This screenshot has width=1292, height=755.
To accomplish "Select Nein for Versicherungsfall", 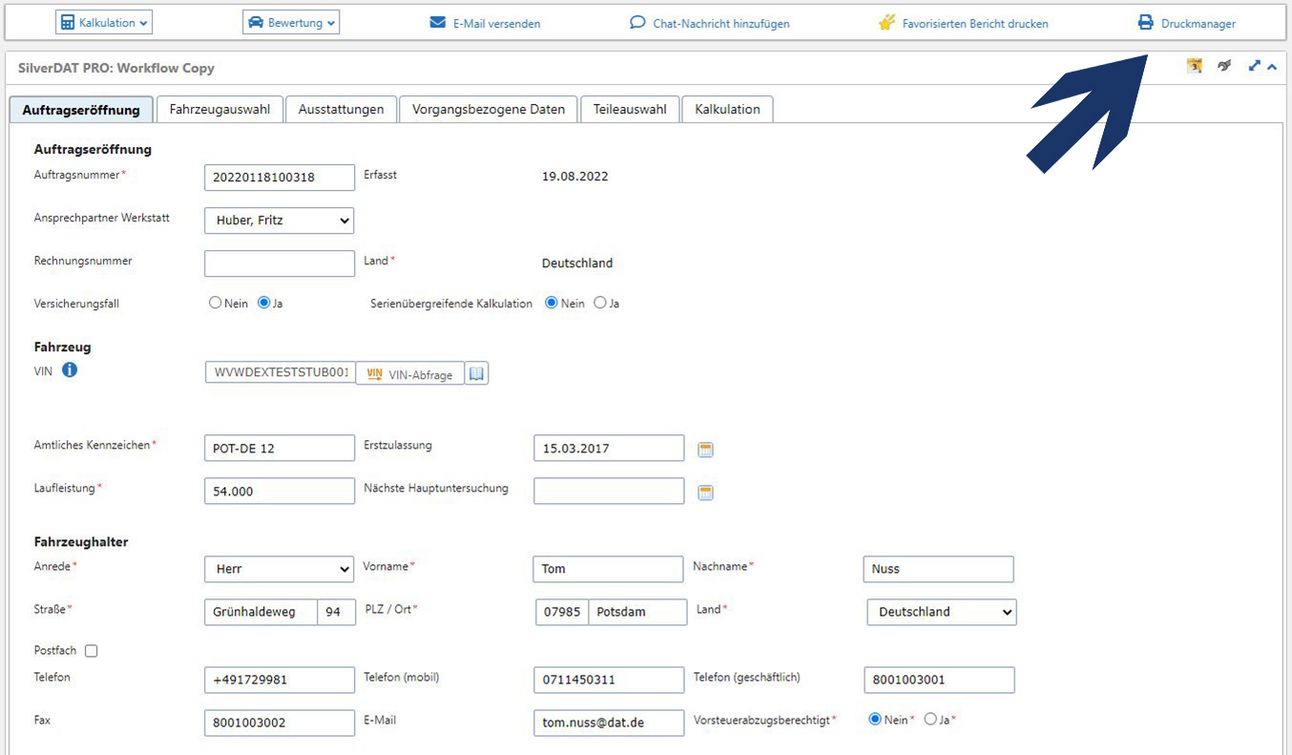I will [x=215, y=303].
